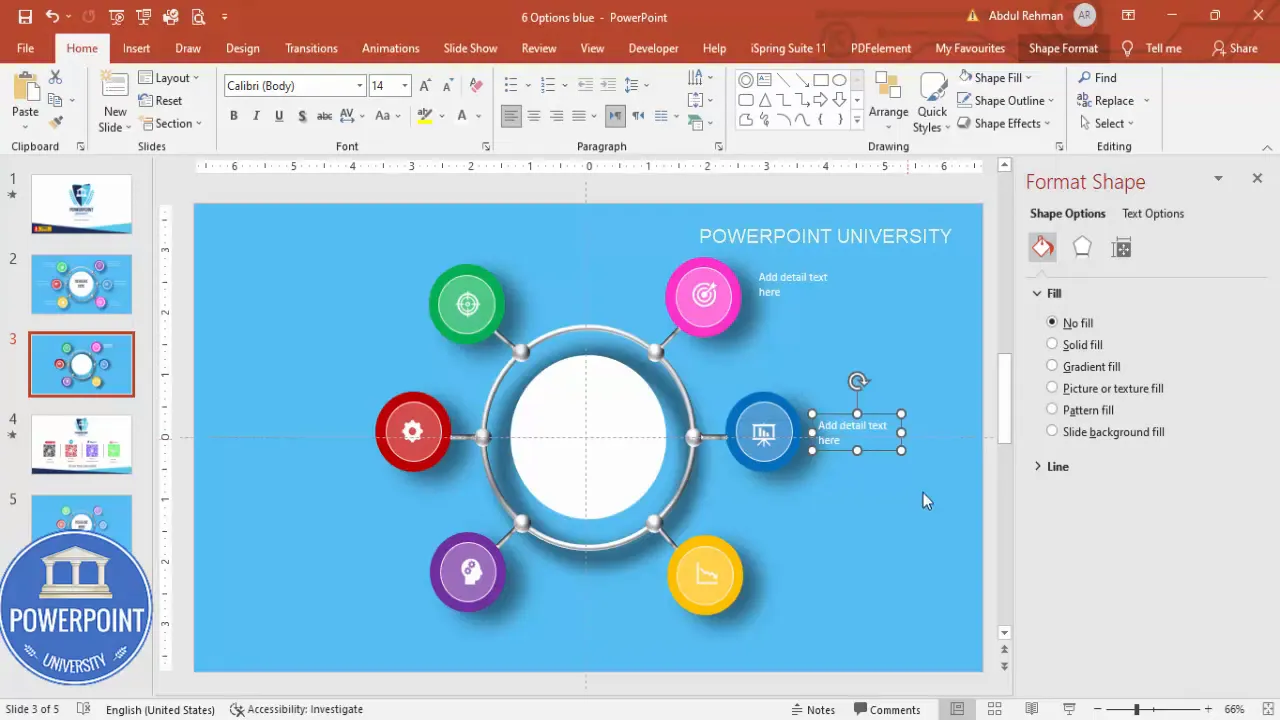Toggle Bold formatting
The height and width of the screenshot is (720, 1280).
tap(234, 116)
